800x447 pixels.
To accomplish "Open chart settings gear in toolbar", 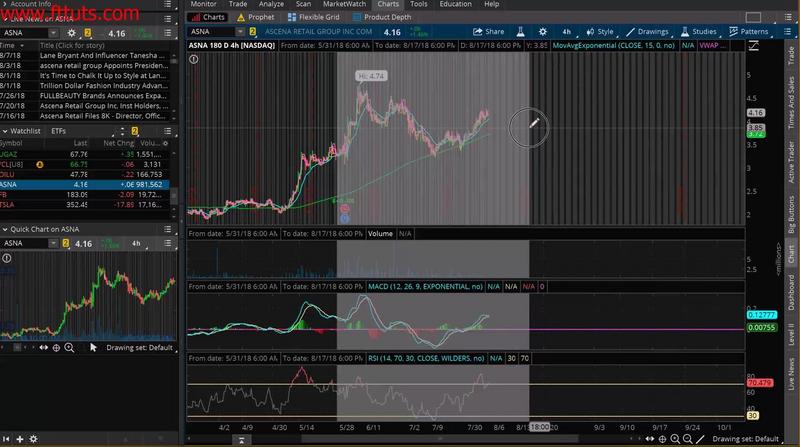I will 543,32.
